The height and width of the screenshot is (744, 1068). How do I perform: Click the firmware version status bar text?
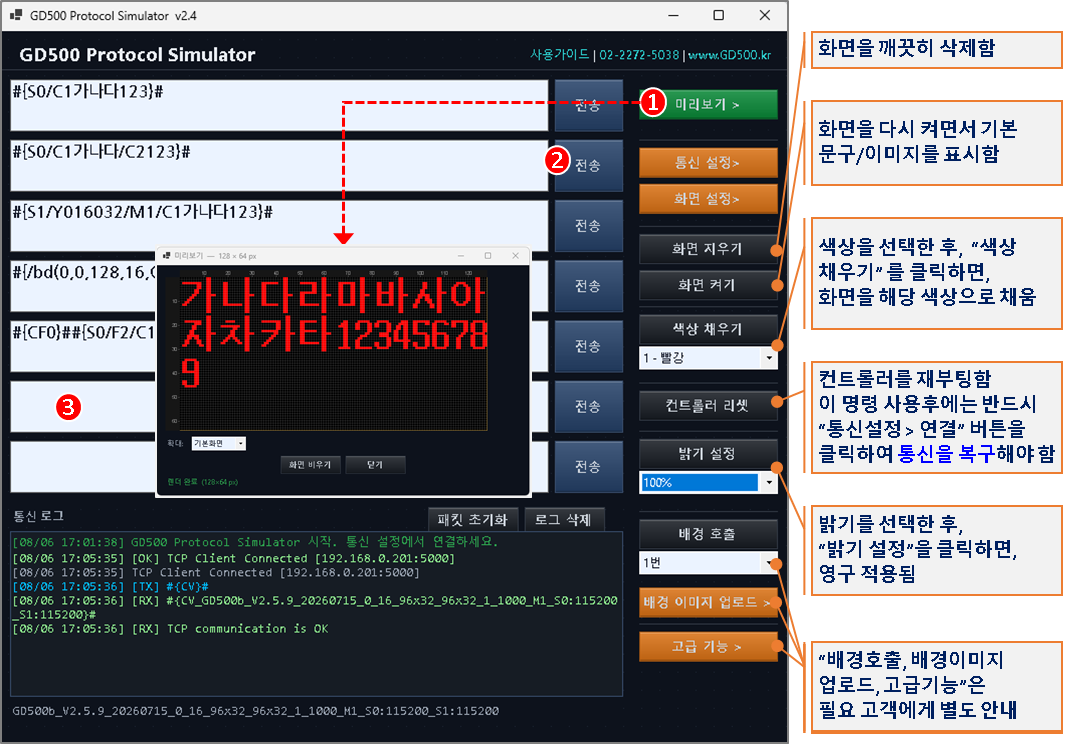[x=255, y=711]
